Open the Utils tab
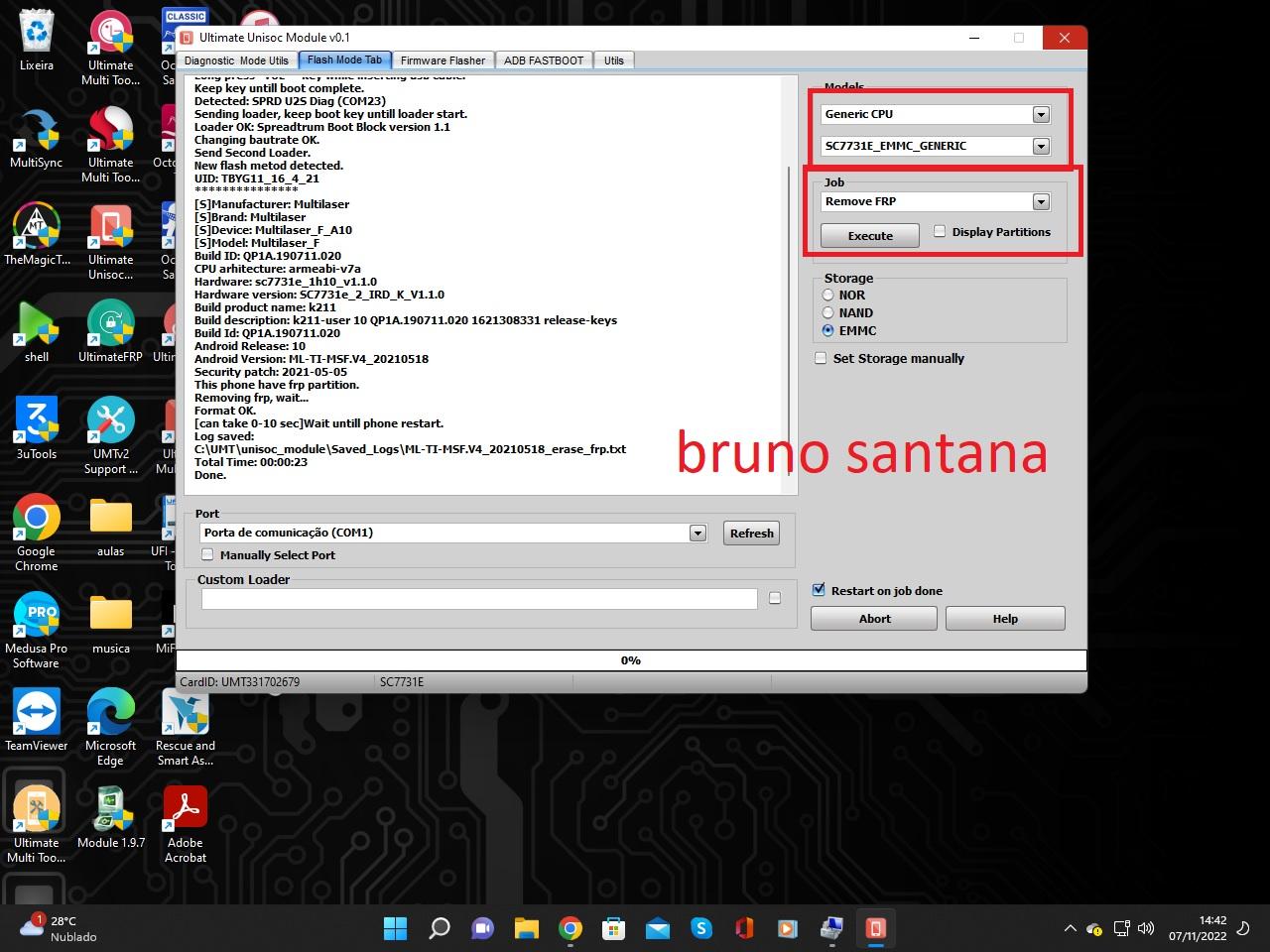Image resolution: width=1270 pixels, height=952 pixels. 614,60
